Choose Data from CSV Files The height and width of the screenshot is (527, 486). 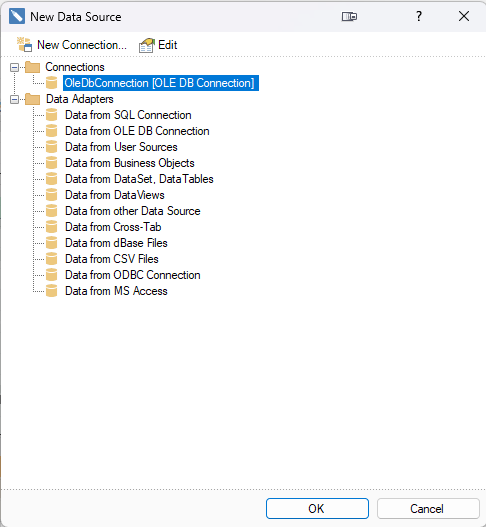[x=112, y=259]
